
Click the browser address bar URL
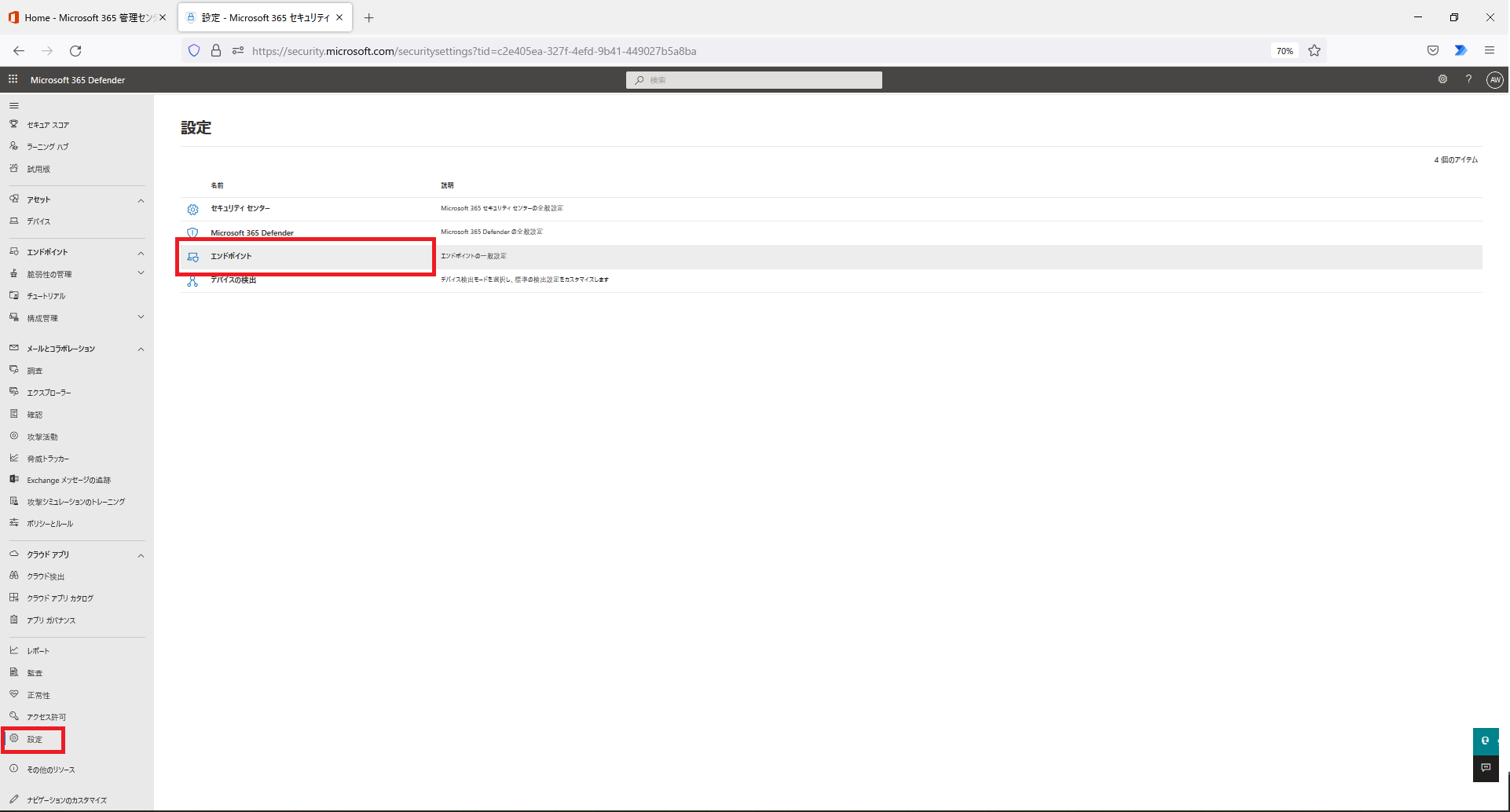[x=474, y=51]
